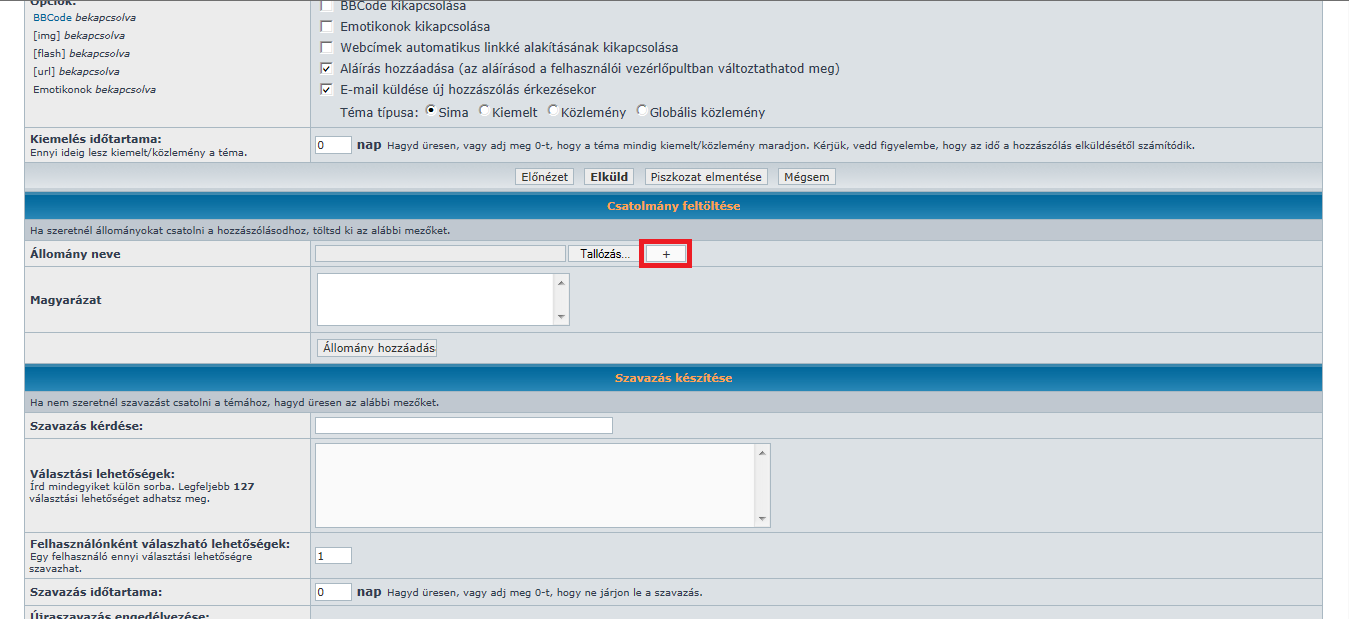The image size is (1349, 619).
Task: Click the Előnézet preview button
Action: click(x=544, y=177)
